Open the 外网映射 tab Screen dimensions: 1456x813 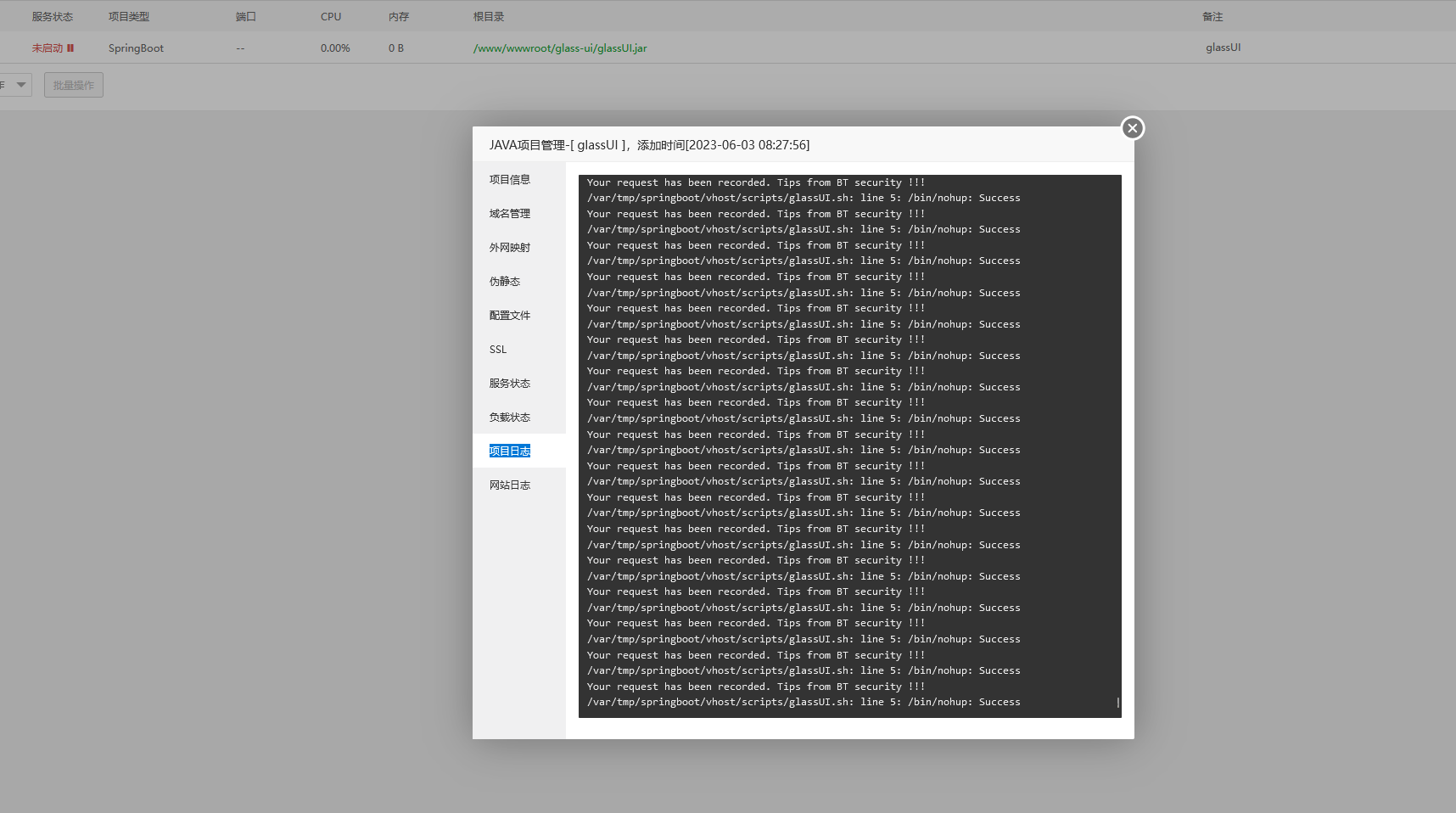pyautogui.click(x=519, y=247)
